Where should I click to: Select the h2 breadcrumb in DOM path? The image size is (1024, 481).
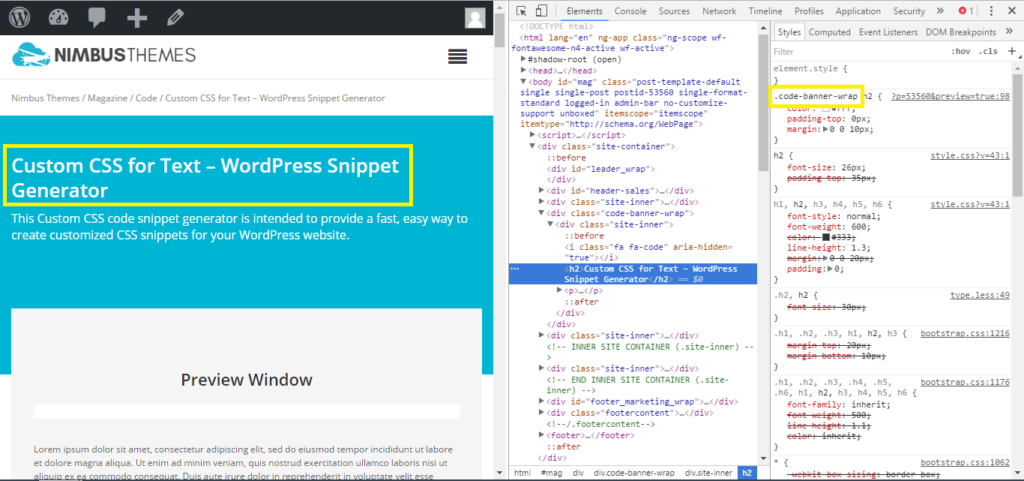tap(747, 473)
